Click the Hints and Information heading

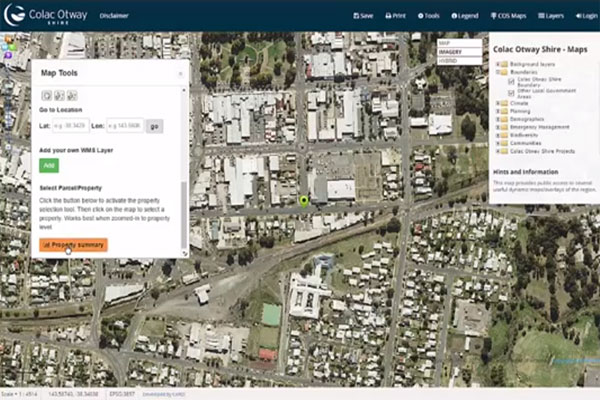(525, 172)
